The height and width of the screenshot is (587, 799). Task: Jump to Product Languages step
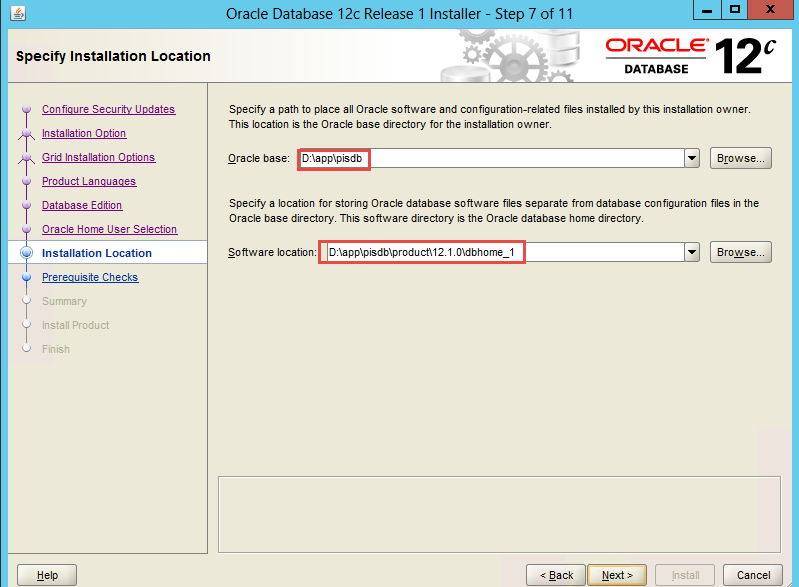(x=89, y=181)
